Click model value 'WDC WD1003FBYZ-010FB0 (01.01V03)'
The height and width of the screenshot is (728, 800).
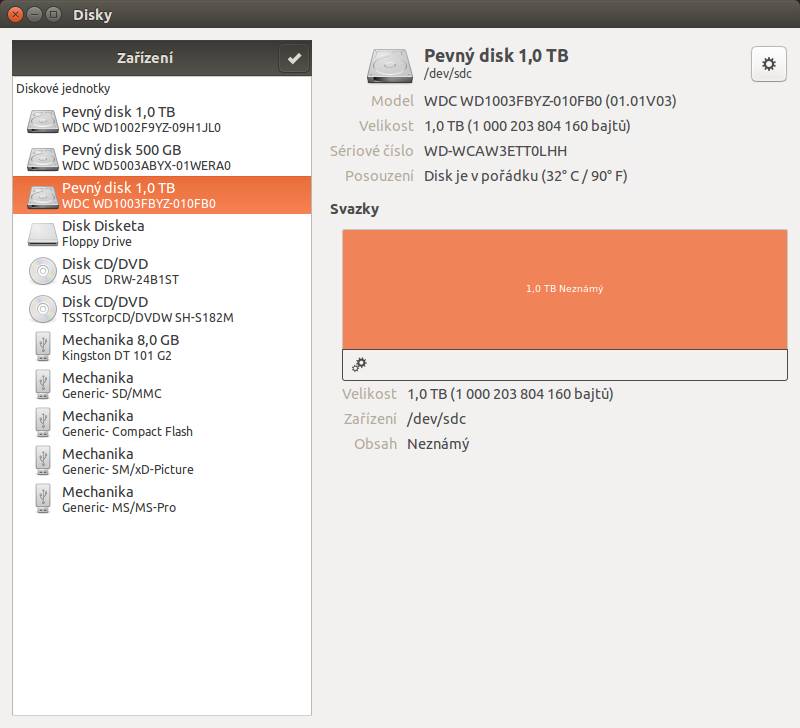coord(550,101)
